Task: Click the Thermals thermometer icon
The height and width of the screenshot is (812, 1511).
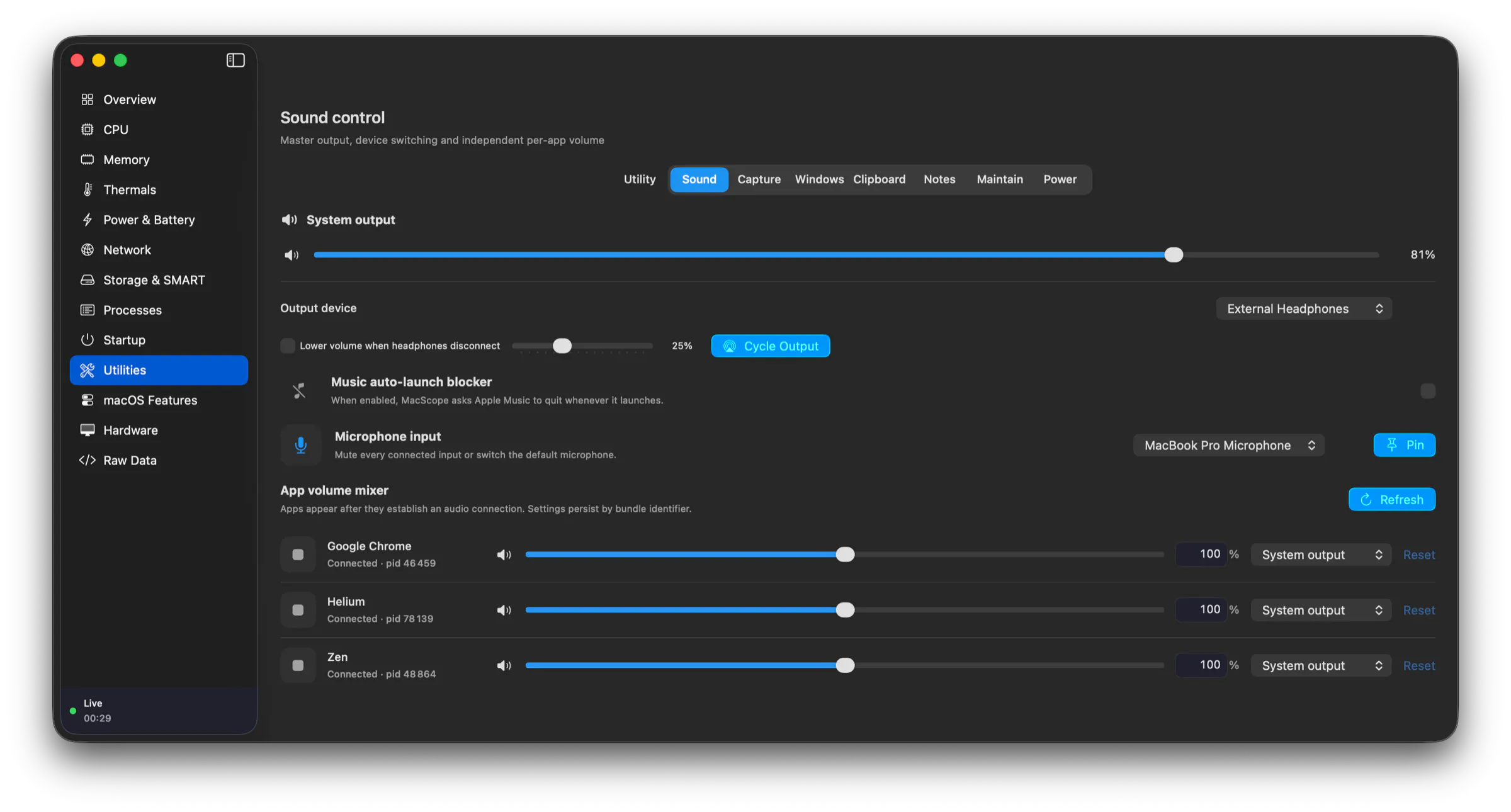Action: point(88,189)
